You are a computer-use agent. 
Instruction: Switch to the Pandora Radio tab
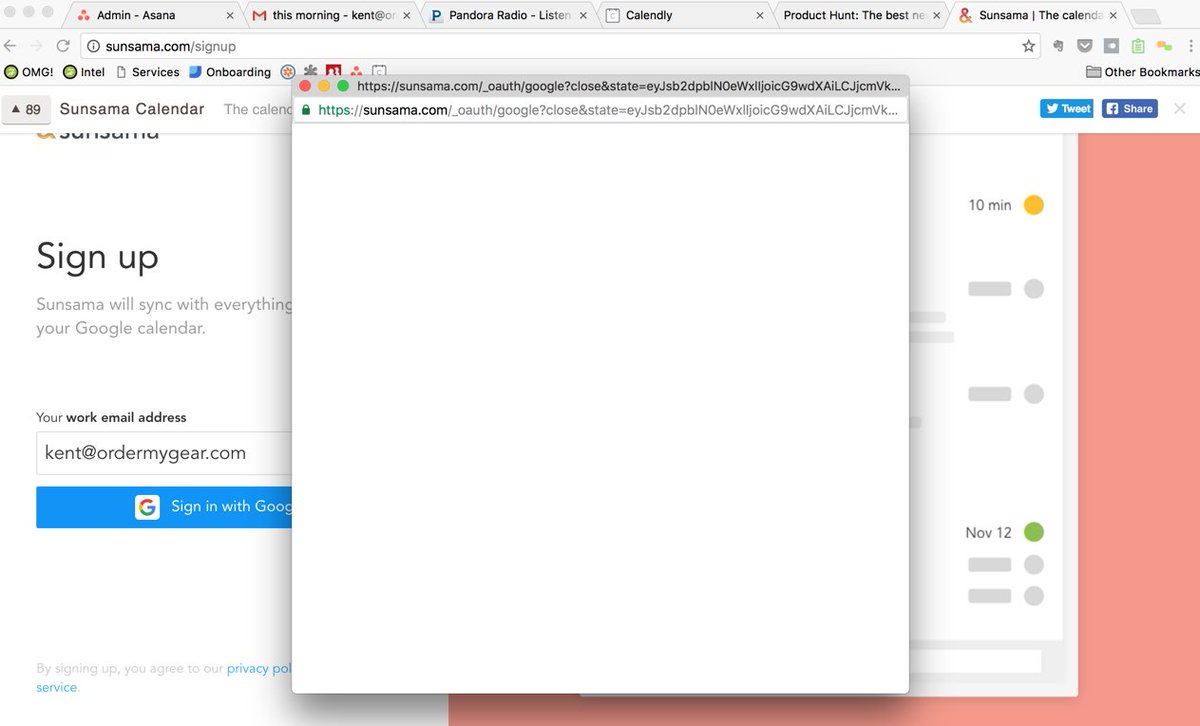(507, 15)
